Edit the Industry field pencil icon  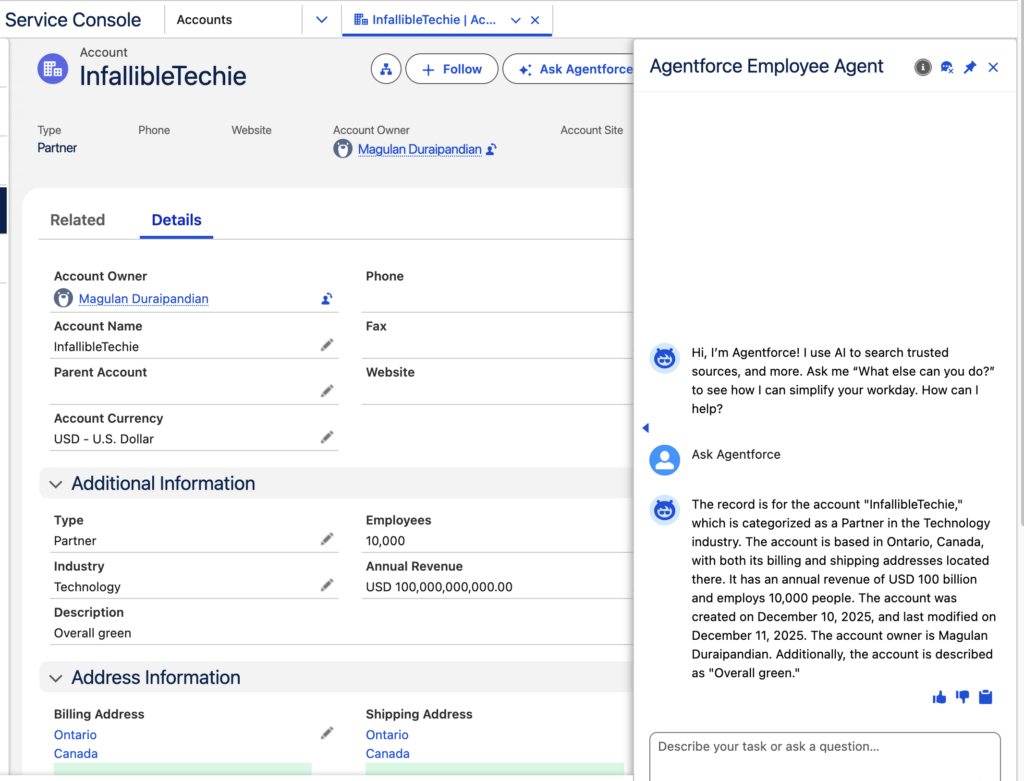tap(327, 585)
